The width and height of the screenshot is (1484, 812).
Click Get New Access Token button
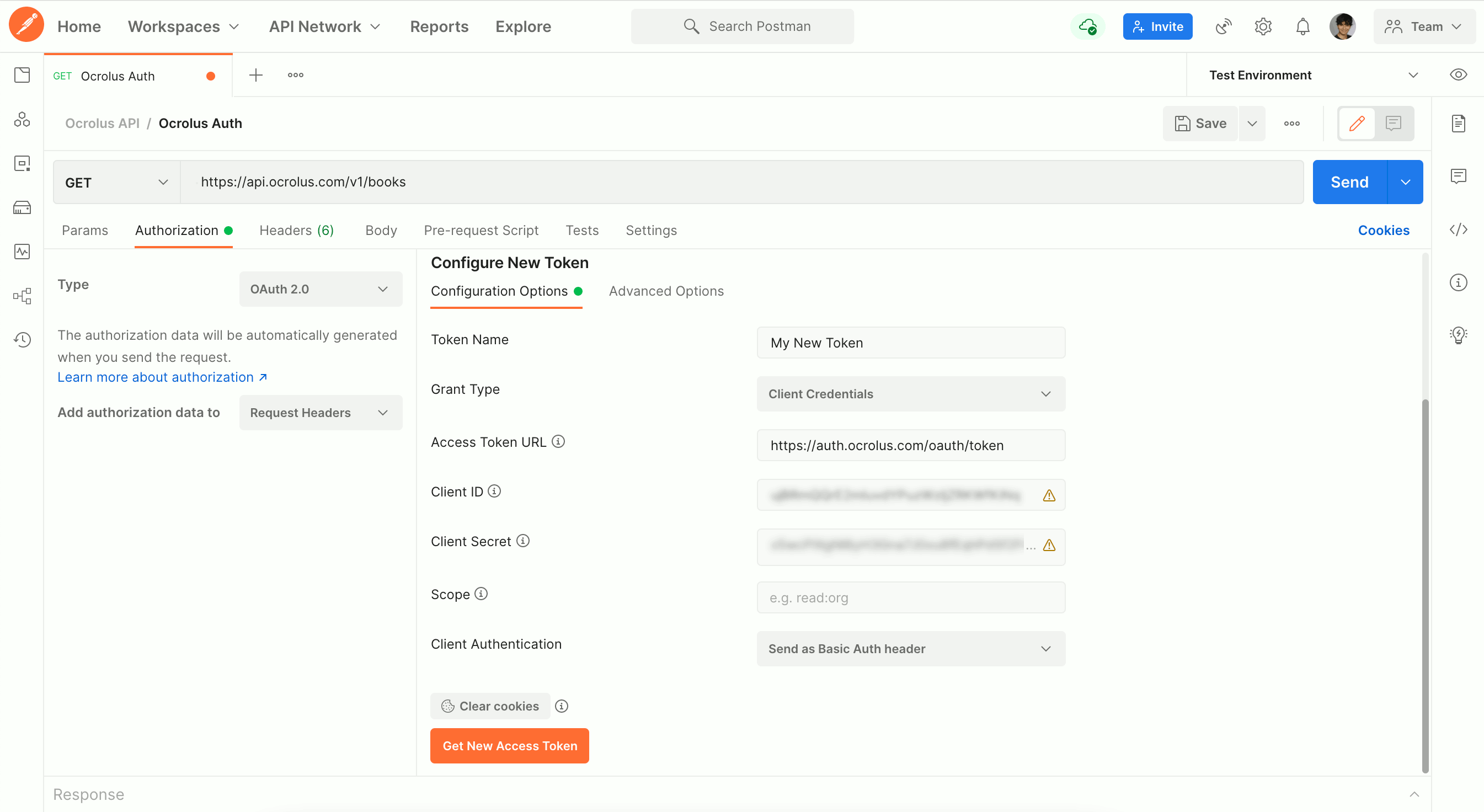pos(509,746)
